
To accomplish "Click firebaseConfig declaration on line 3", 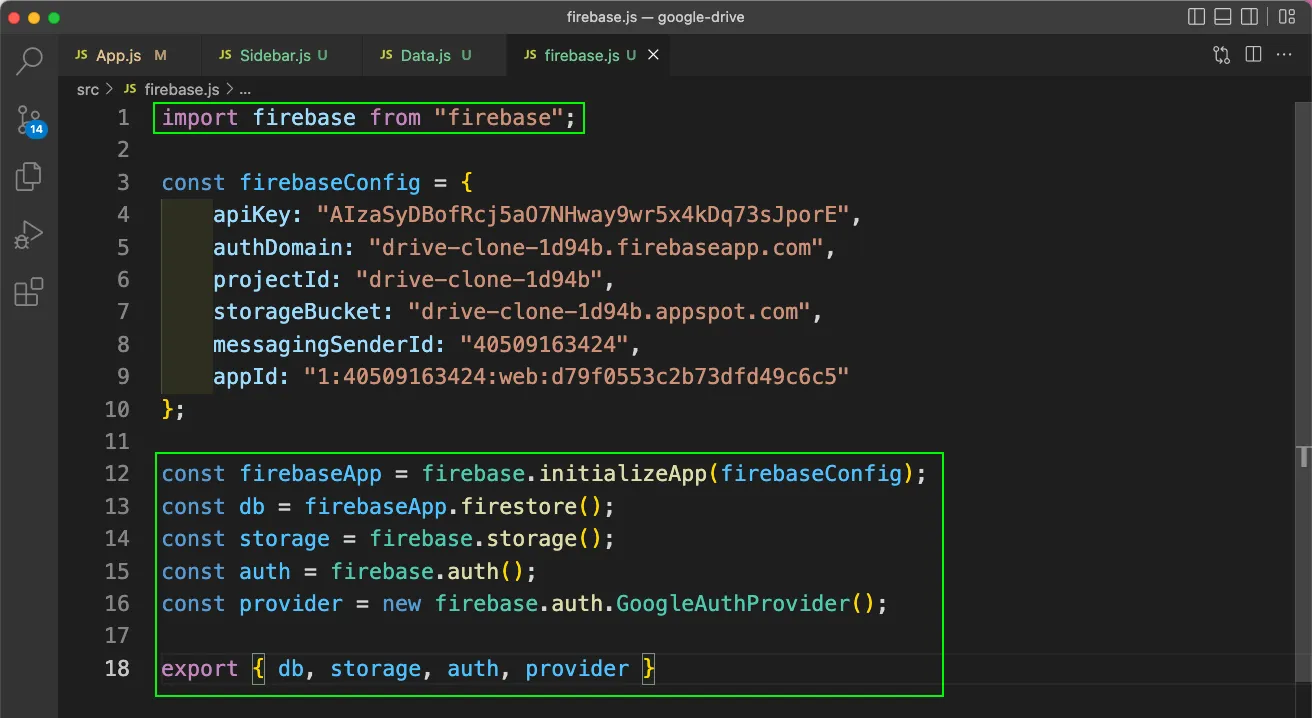I will (x=330, y=183).
